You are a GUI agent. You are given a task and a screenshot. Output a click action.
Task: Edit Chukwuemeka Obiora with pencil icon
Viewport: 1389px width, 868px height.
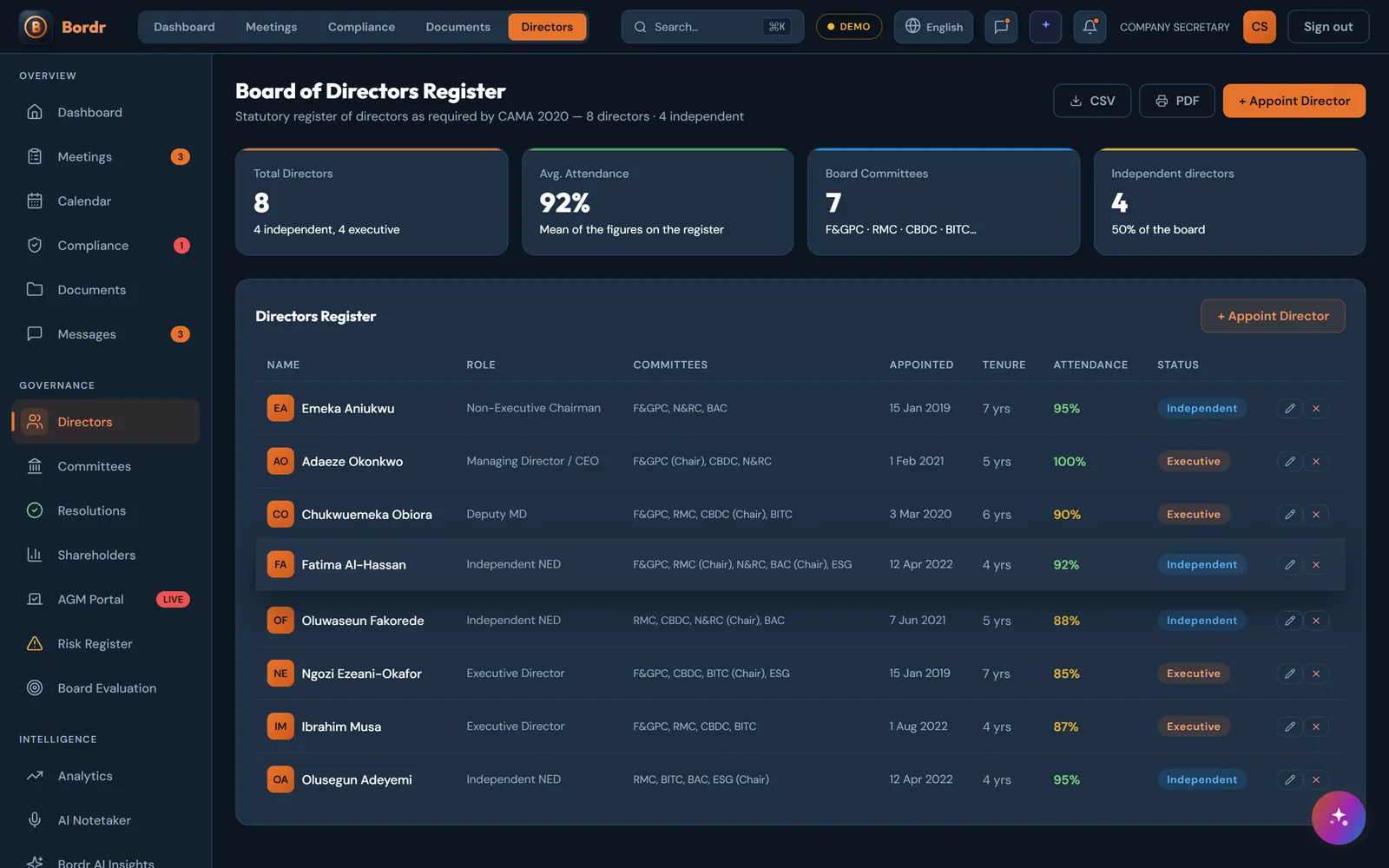point(1290,514)
